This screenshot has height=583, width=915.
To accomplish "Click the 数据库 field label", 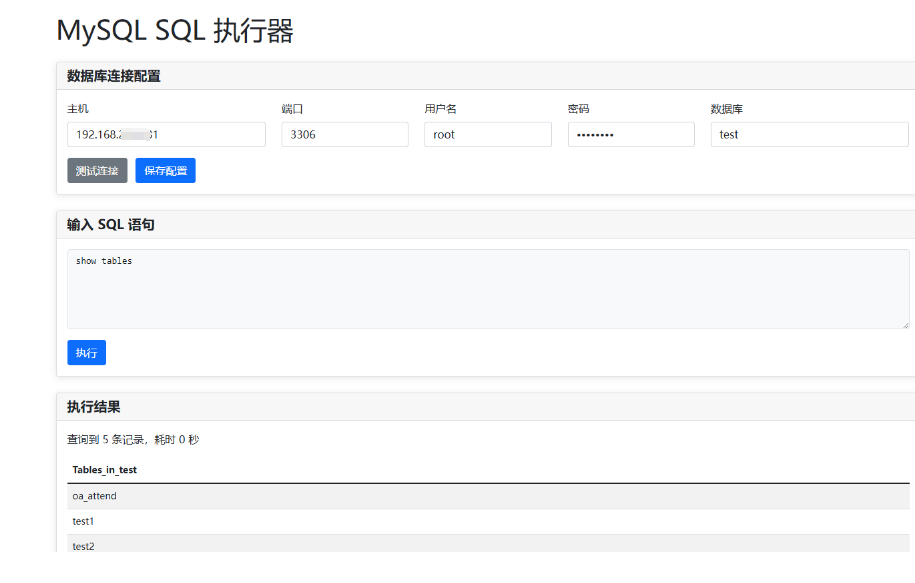I will (727, 109).
